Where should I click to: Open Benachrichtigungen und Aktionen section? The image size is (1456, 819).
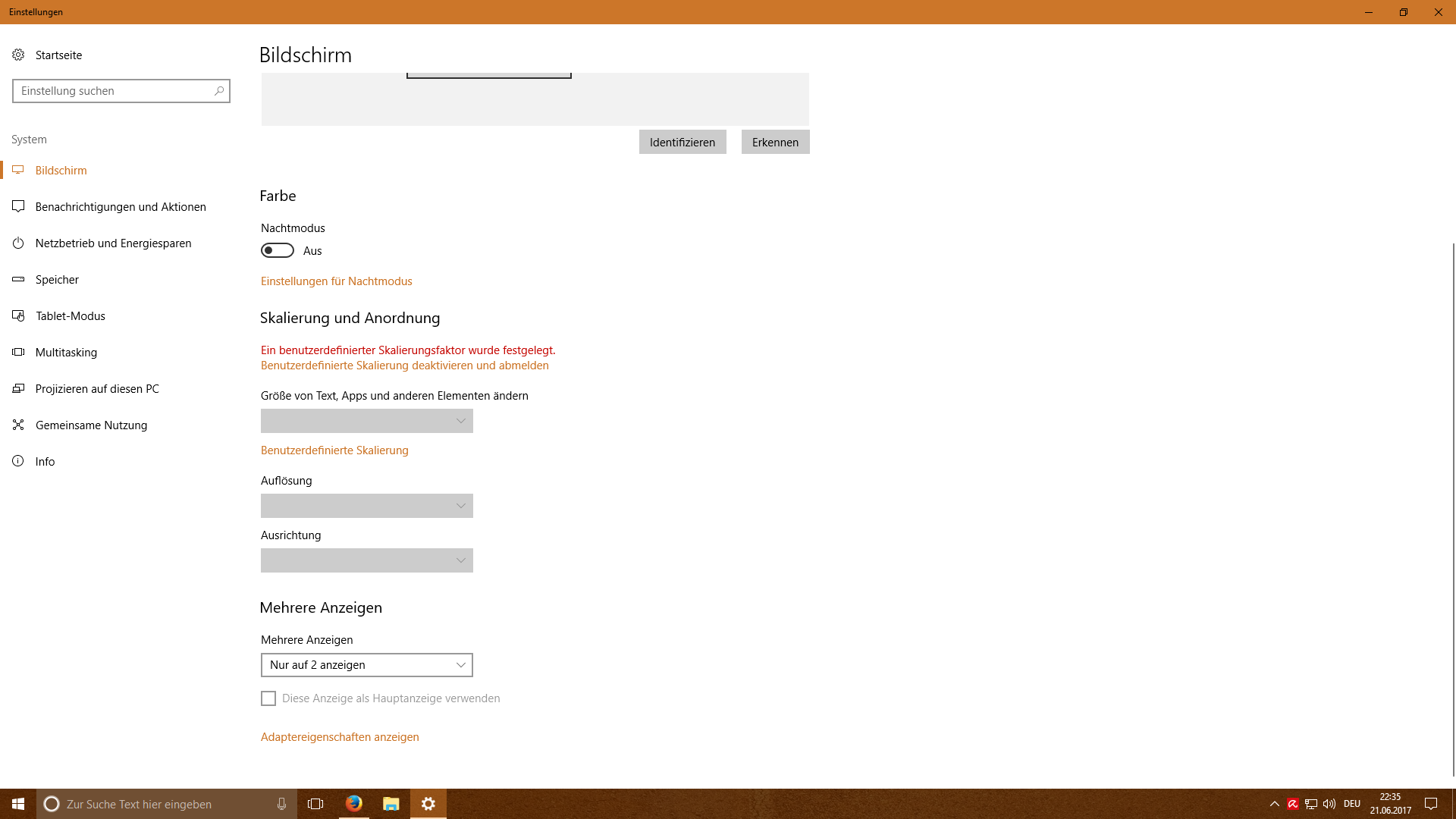pos(121,207)
